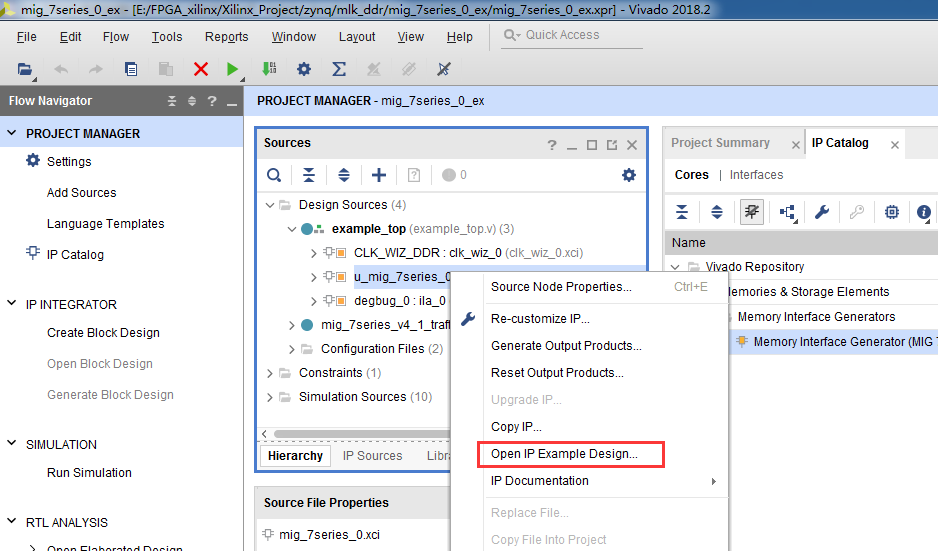Viewport: 938px width, 551px height.
Task: Click Language Templates in Flow Navigator
Action: click(x=105, y=224)
